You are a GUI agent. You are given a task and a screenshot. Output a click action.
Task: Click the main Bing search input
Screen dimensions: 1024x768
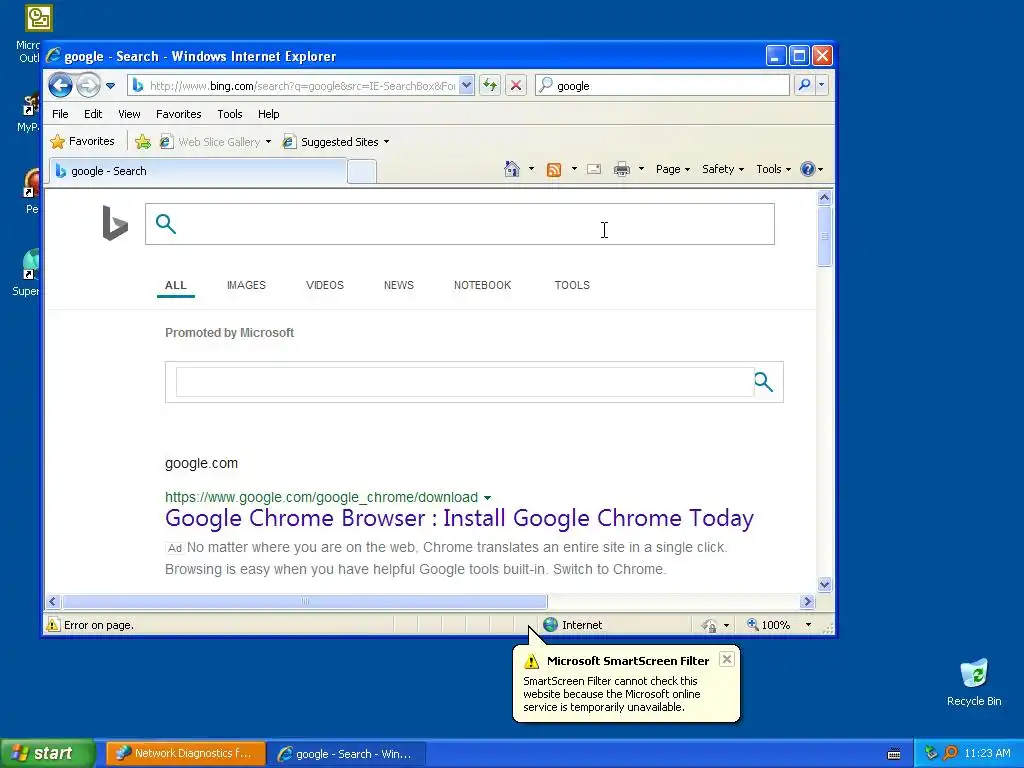click(460, 224)
